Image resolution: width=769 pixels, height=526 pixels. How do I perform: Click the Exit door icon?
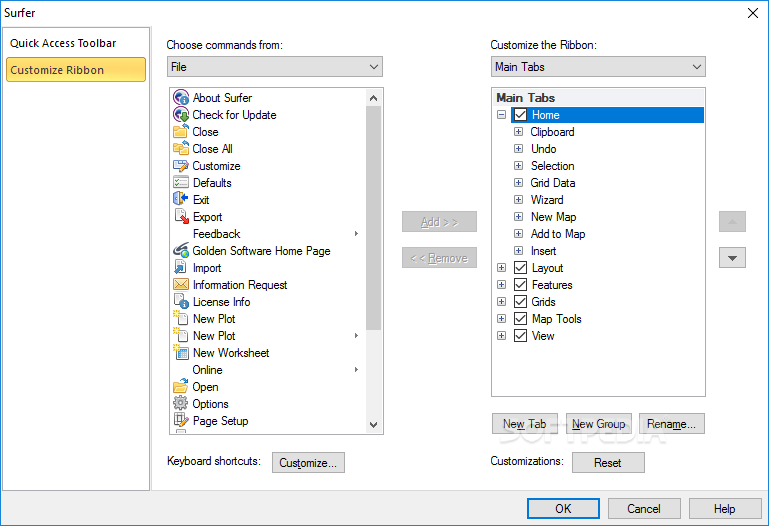[x=181, y=199]
